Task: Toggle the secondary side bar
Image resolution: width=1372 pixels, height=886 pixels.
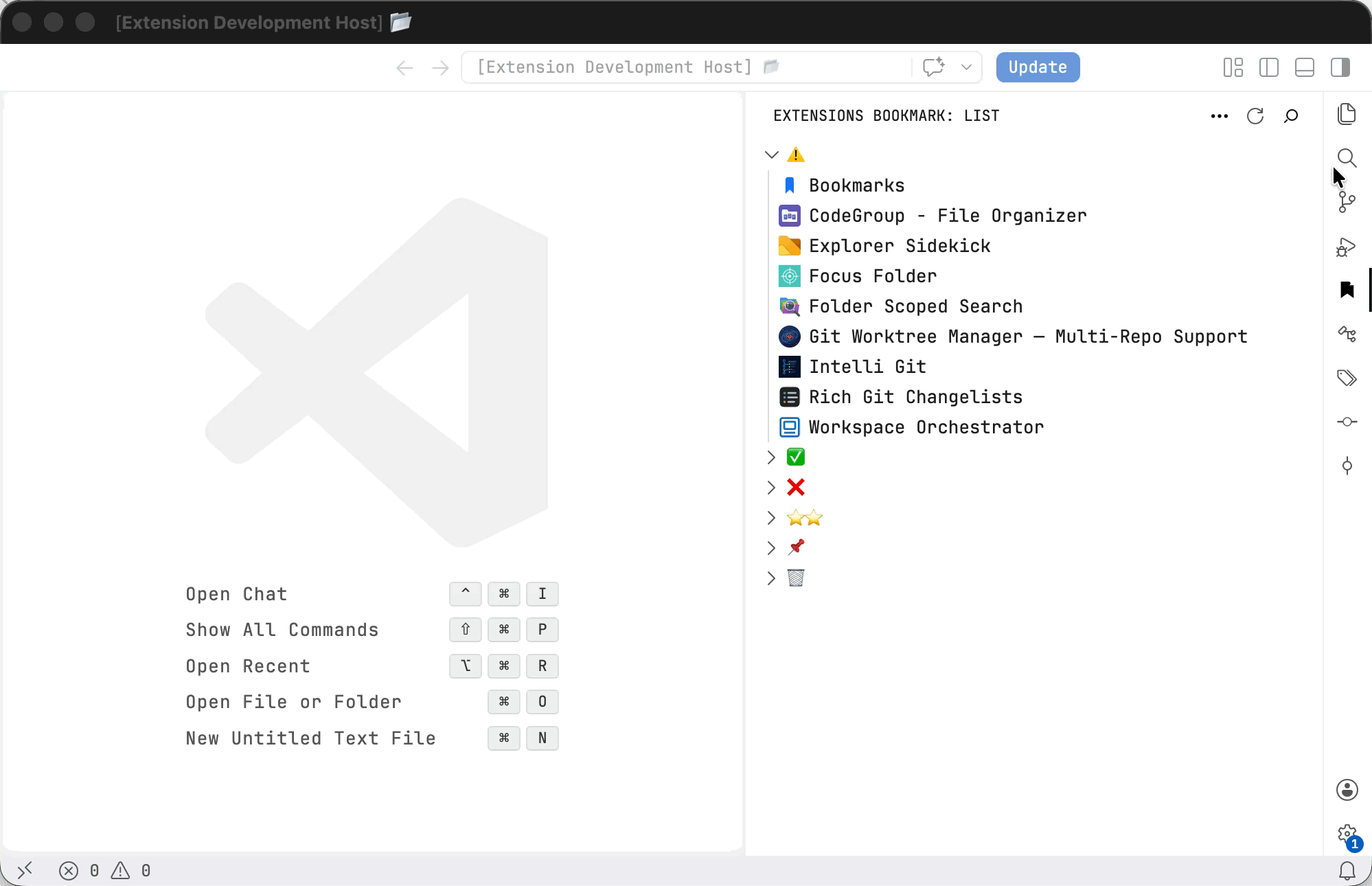Action: click(x=1340, y=67)
